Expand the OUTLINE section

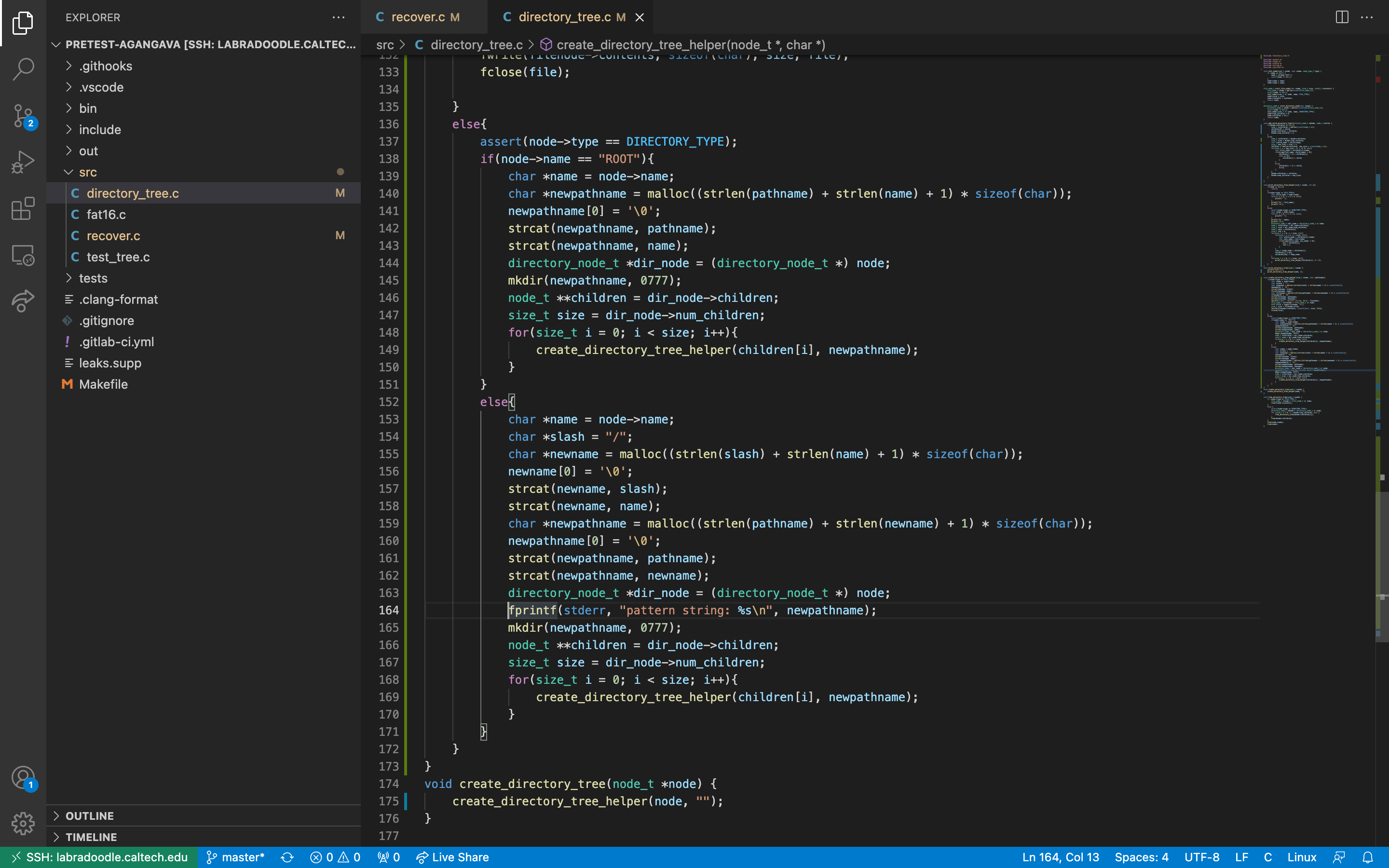90,816
